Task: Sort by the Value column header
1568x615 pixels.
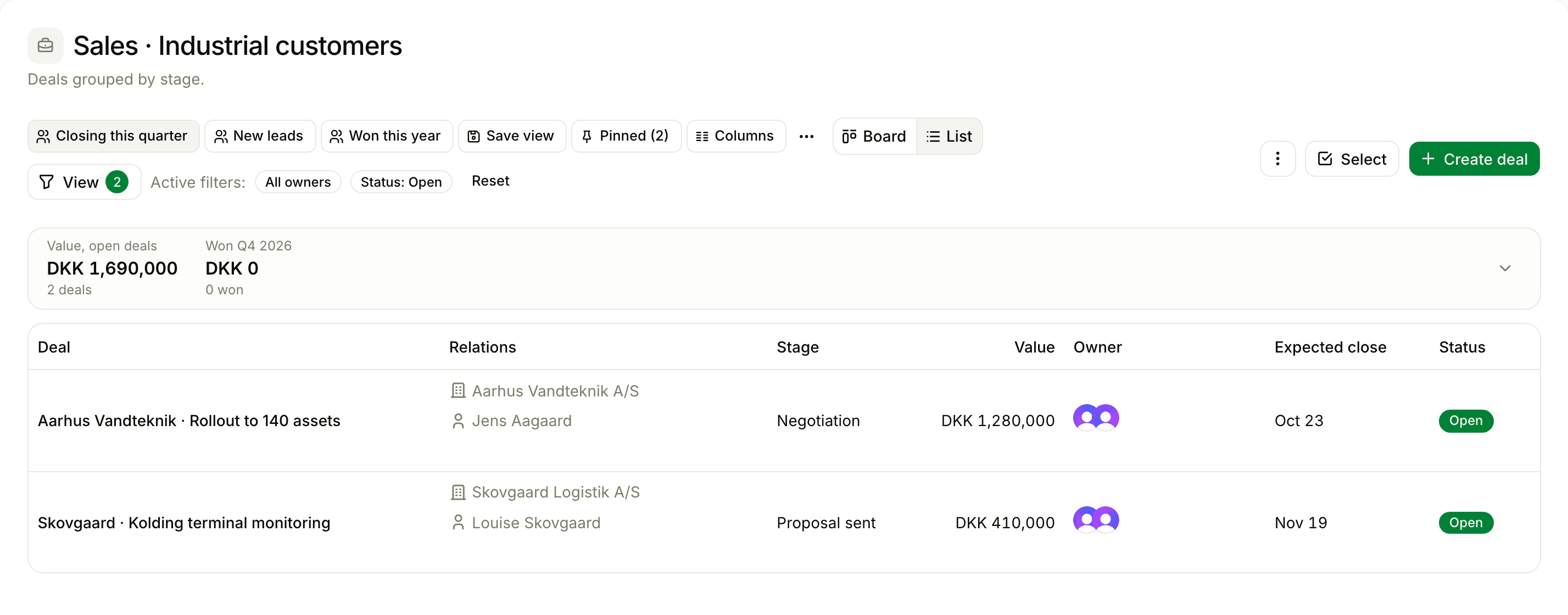Action: point(1034,346)
